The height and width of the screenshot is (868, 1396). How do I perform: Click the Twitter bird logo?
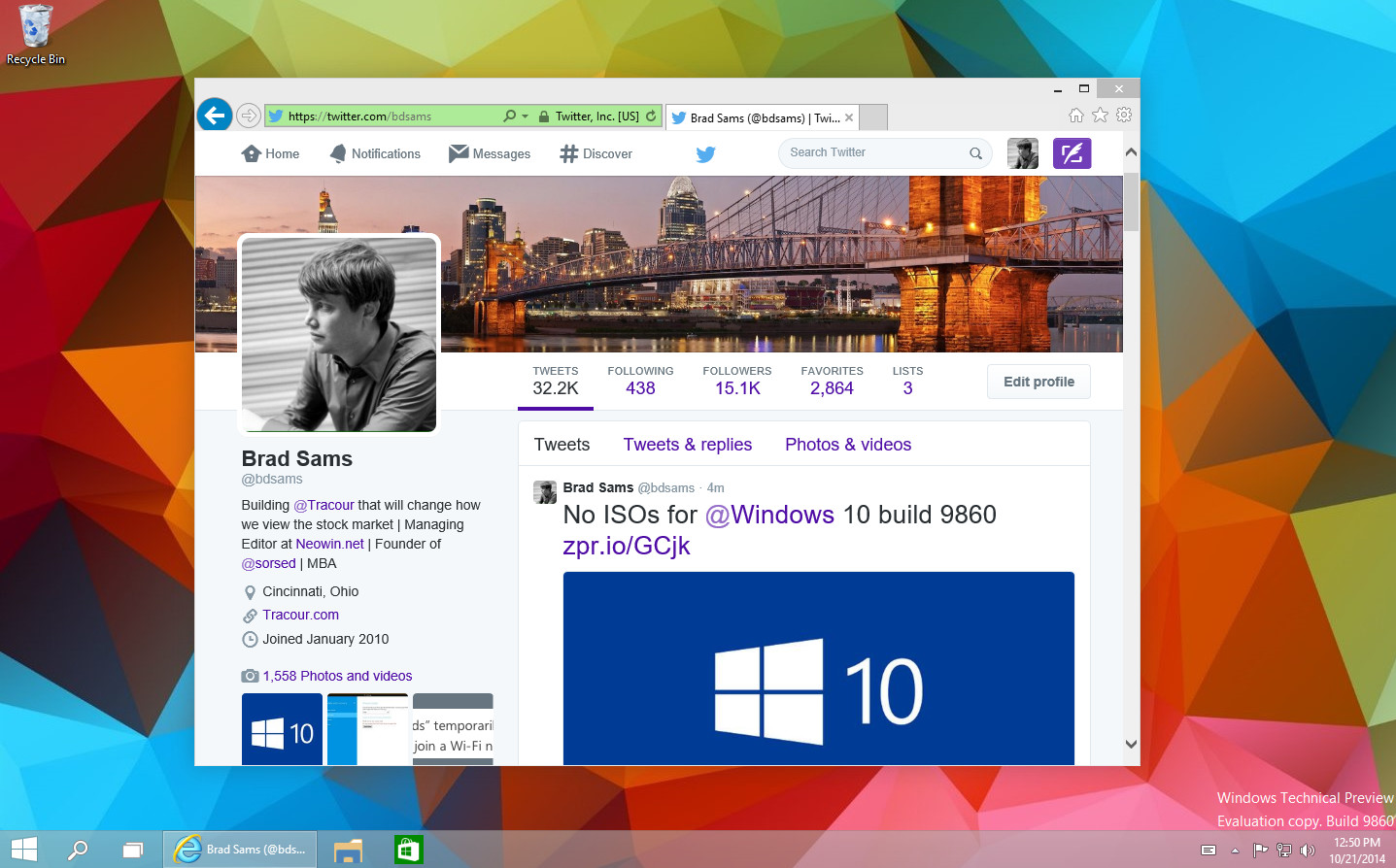(706, 153)
